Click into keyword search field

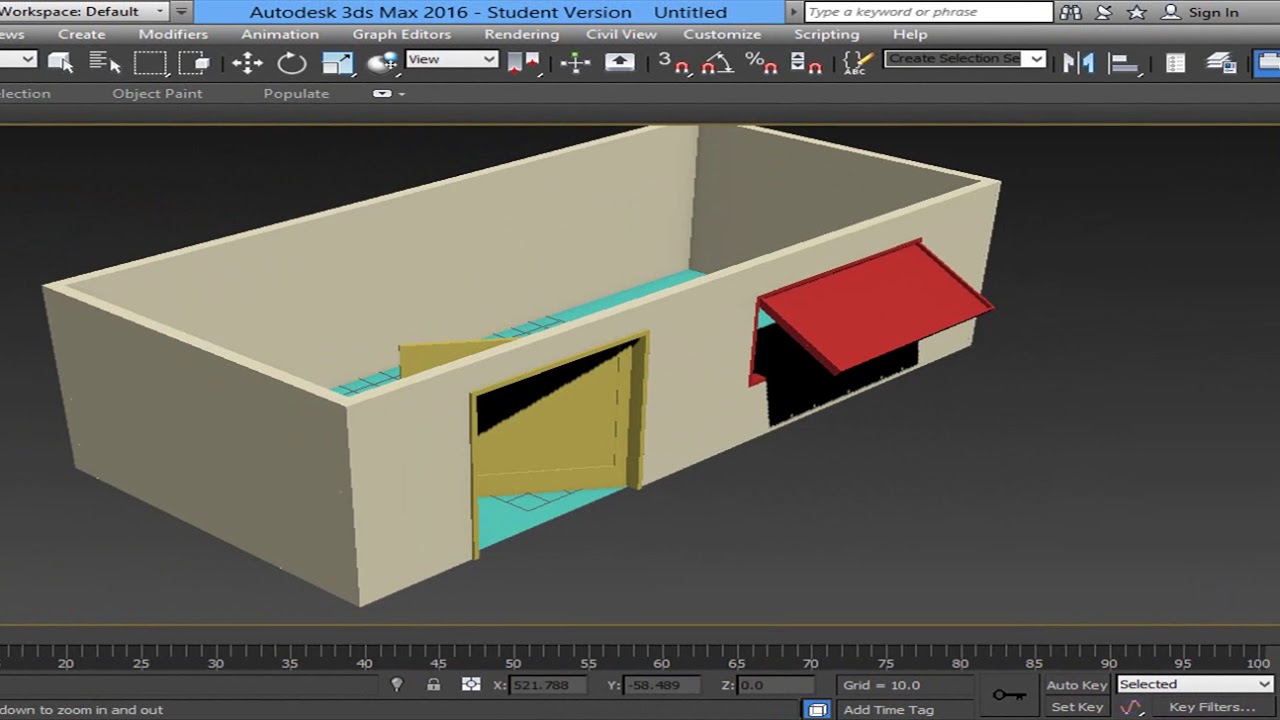928,12
